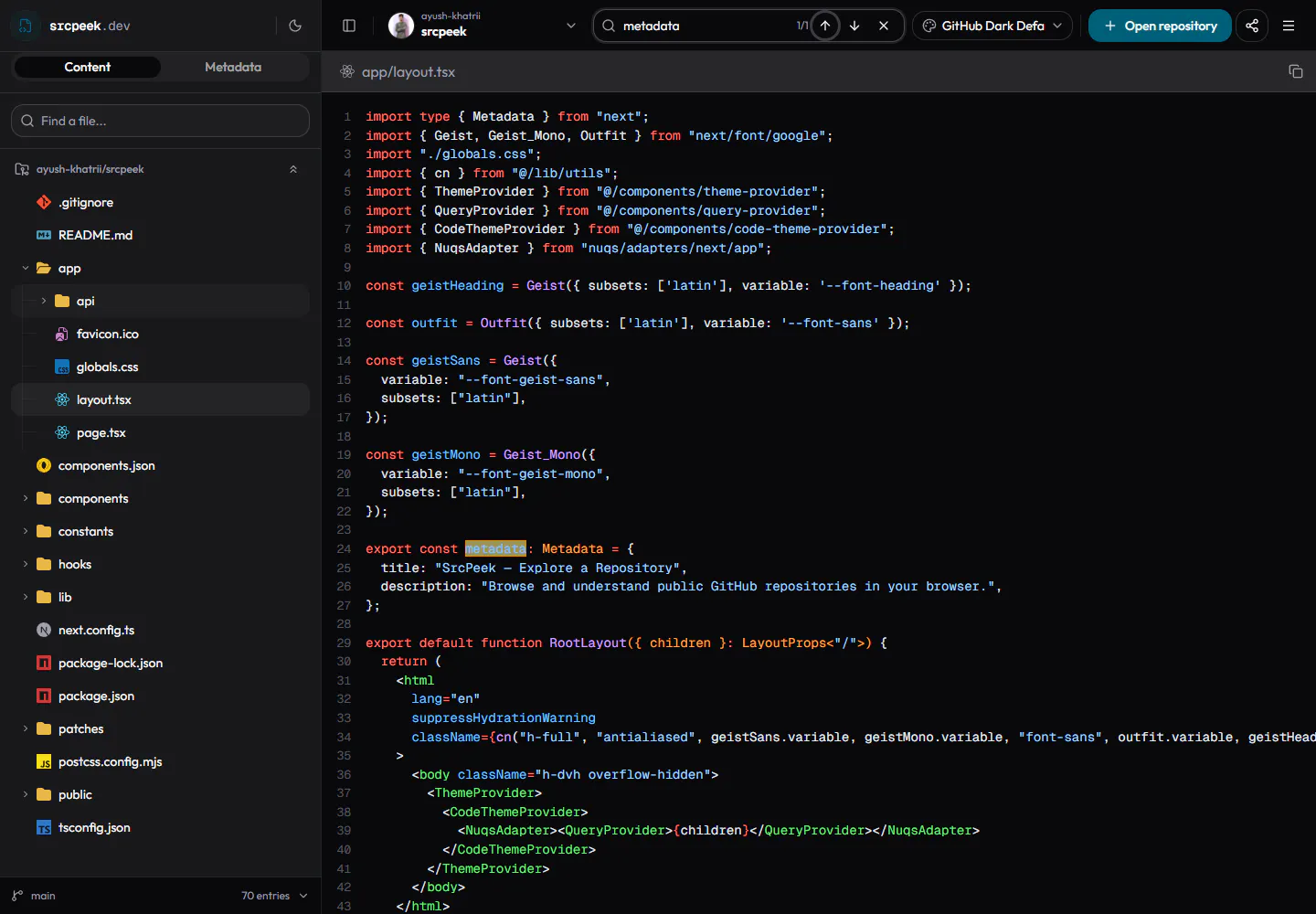This screenshot has width=1316, height=914.
Task: Select layout.tsx in the file tree
Action: [x=160, y=399]
